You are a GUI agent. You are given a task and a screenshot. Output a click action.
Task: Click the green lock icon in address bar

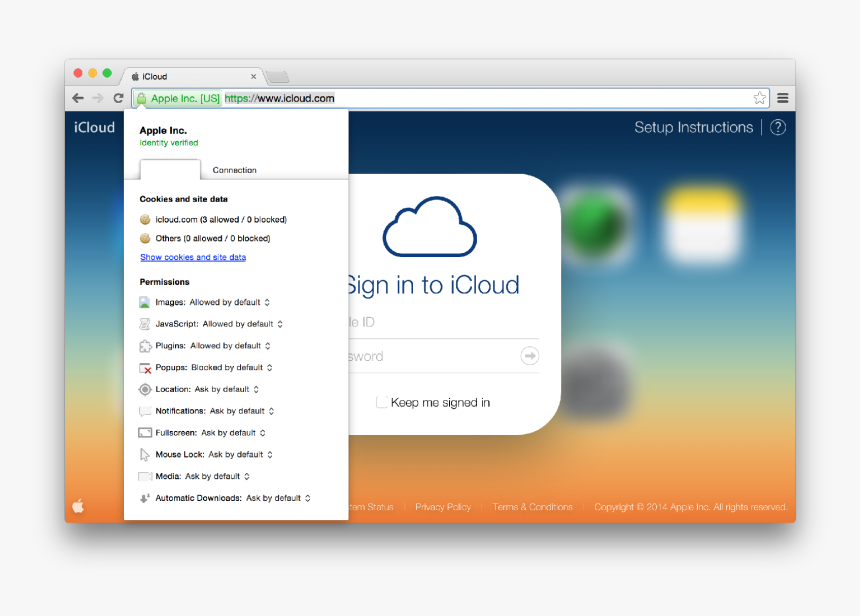142,98
